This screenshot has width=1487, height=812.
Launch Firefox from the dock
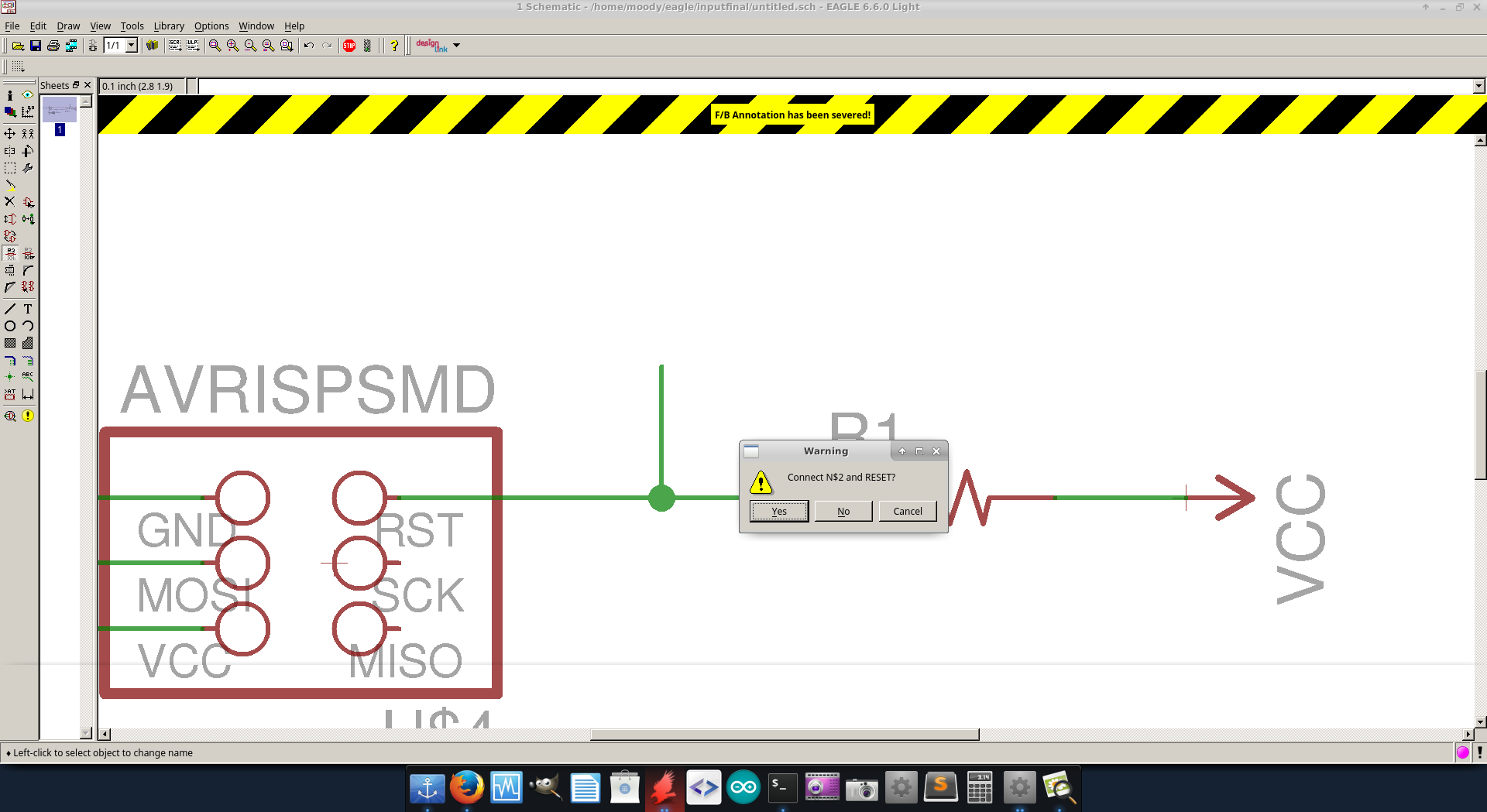click(x=467, y=788)
